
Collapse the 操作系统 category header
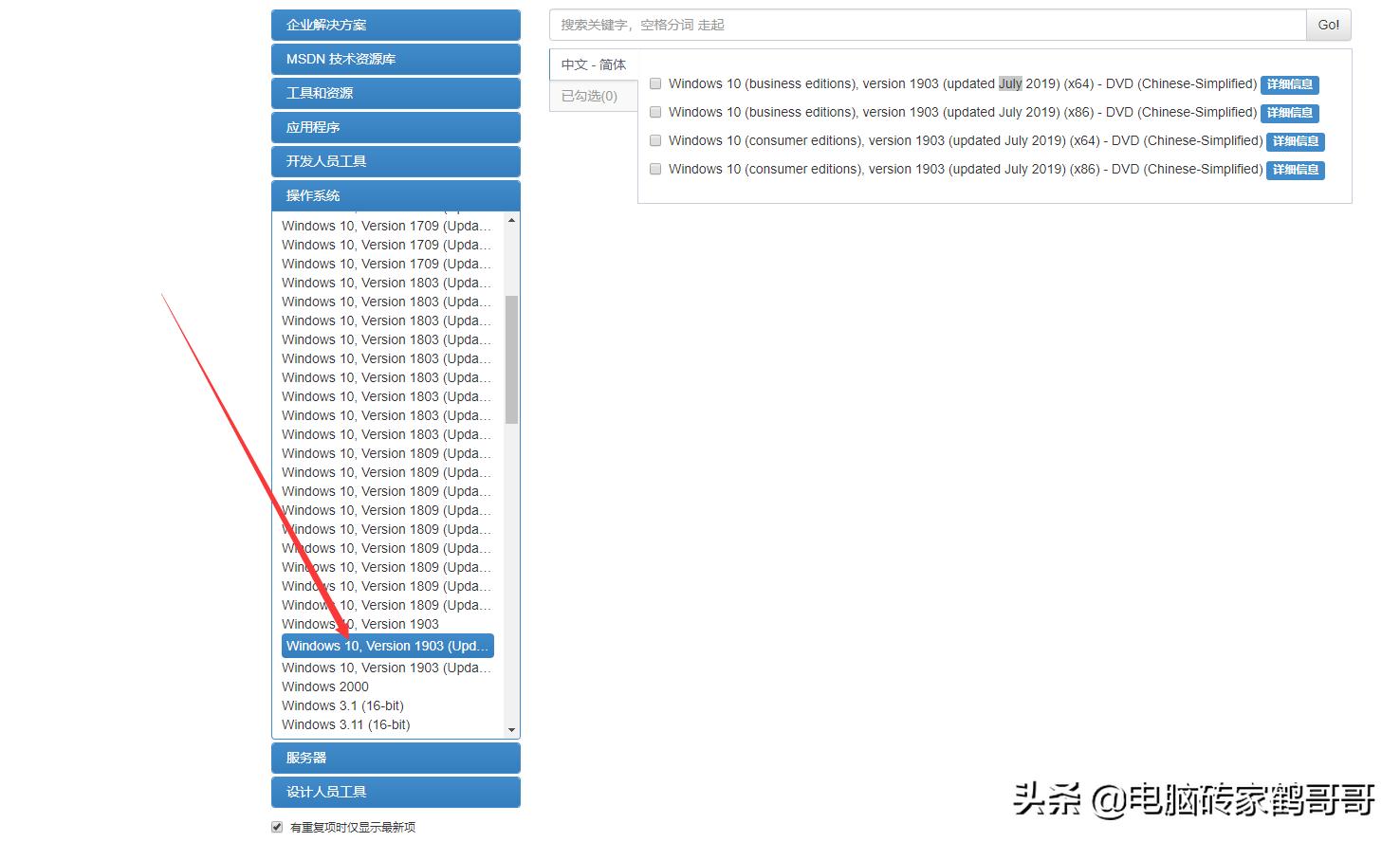(396, 195)
